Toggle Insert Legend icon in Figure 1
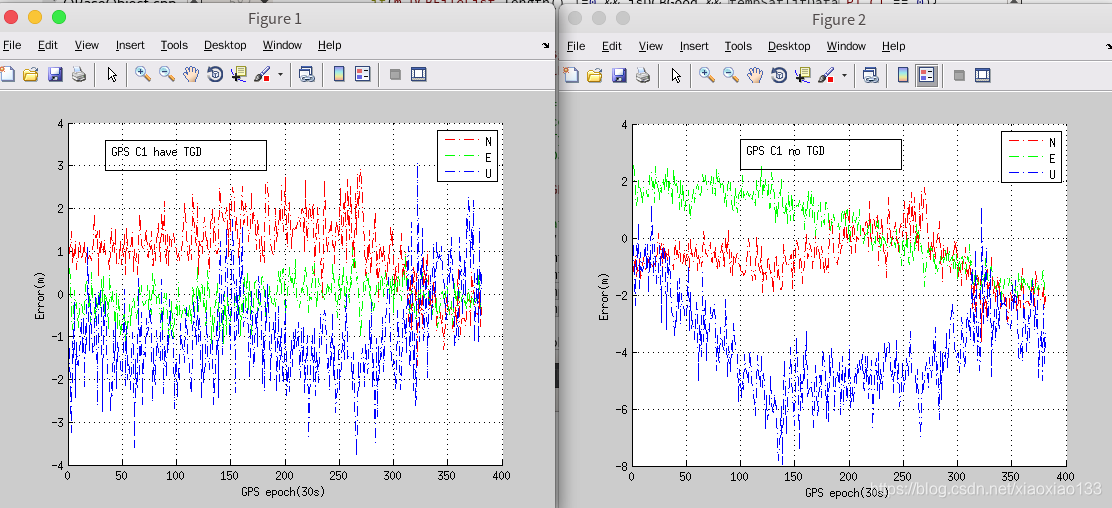The width and height of the screenshot is (1112, 508). click(362, 74)
